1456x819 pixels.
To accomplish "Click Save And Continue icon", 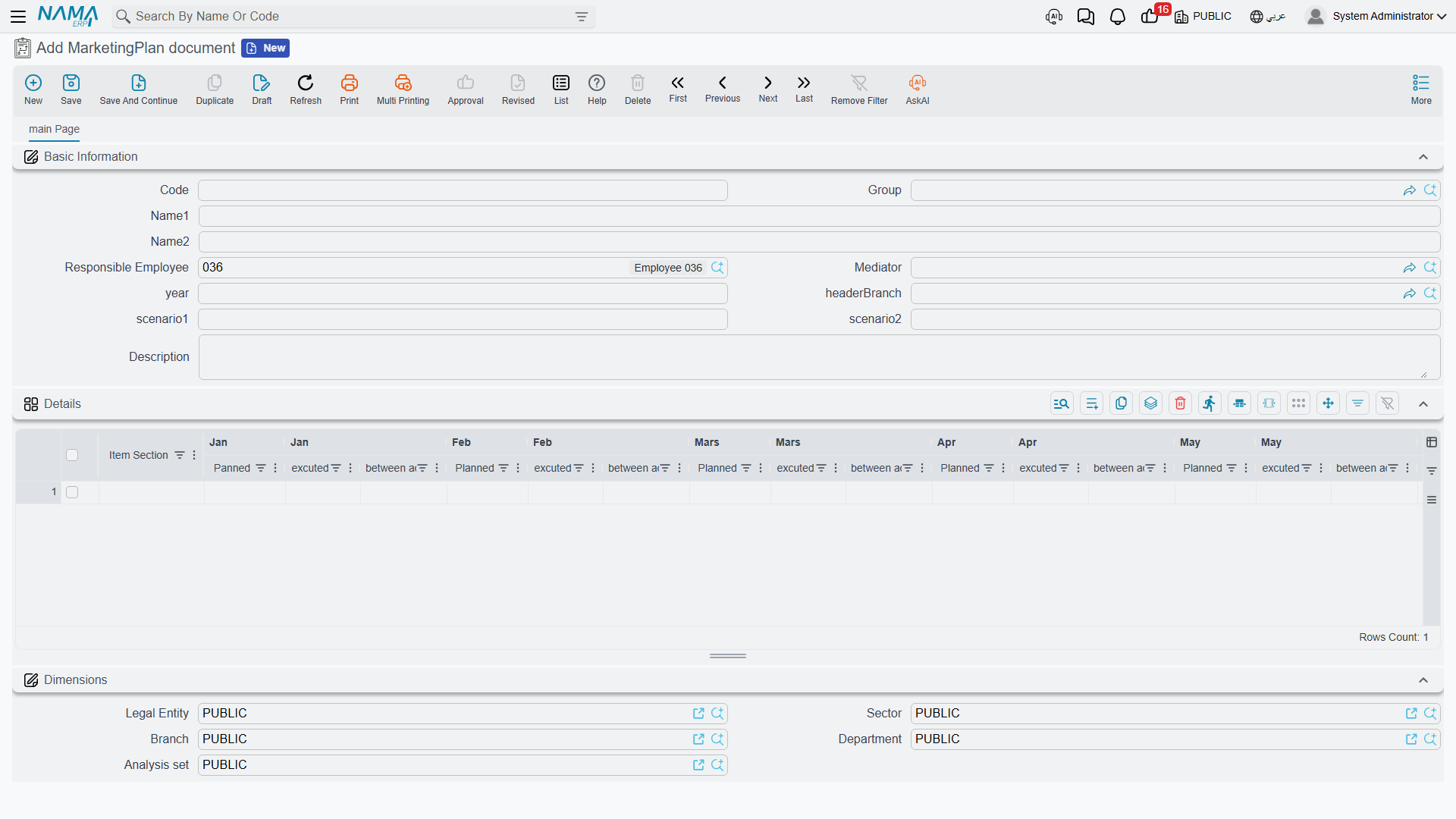I will click(x=139, y=83).
